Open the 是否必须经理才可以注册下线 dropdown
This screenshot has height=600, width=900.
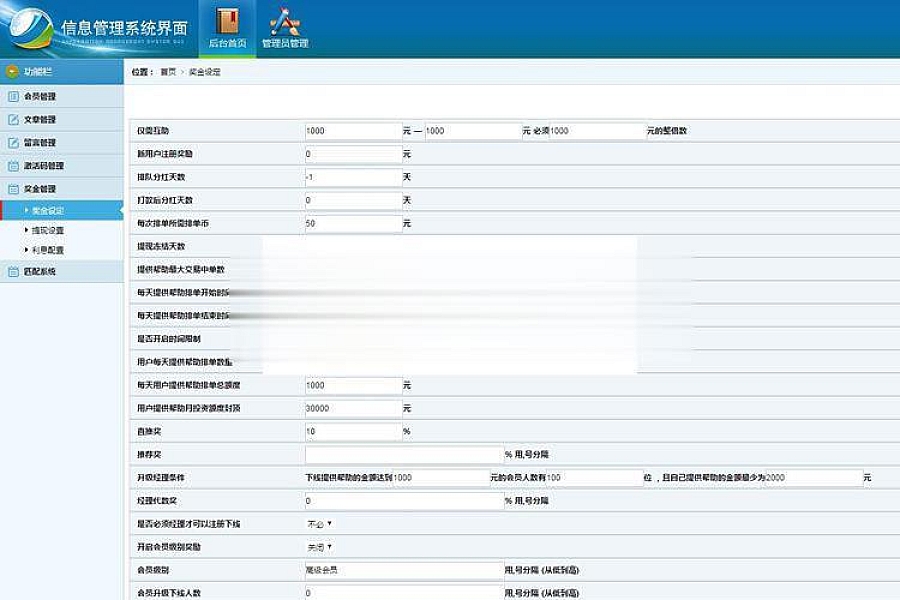click(319, 523)
